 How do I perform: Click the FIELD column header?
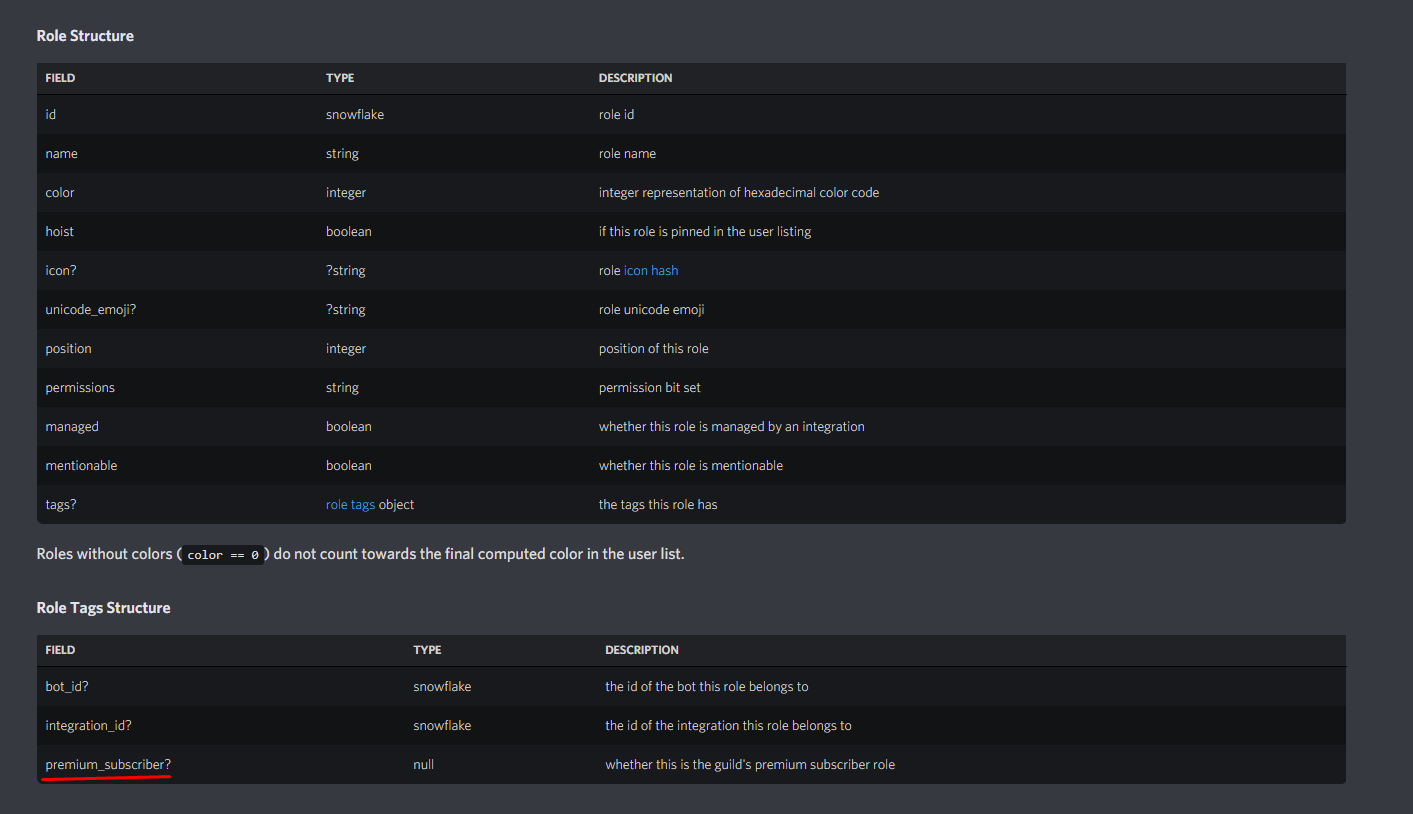60,77
